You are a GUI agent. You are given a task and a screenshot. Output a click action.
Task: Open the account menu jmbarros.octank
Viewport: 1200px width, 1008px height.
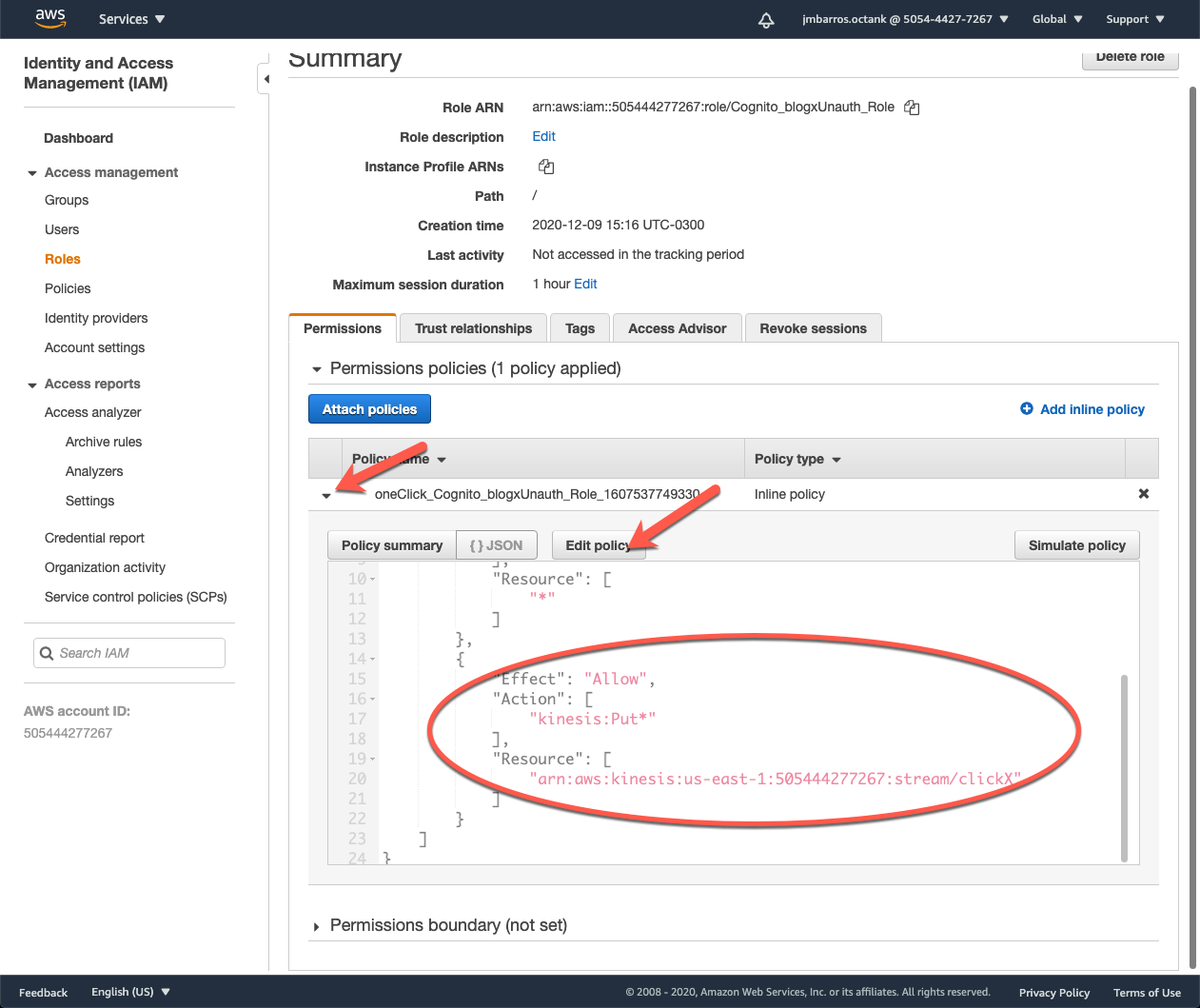tap(905, 19)
